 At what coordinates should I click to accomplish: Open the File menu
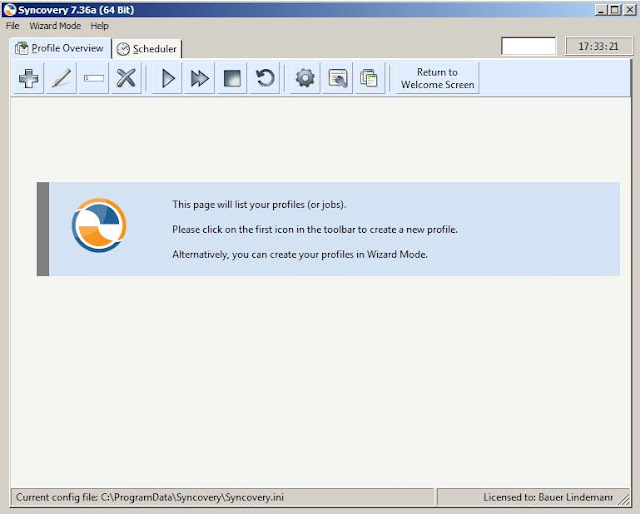(x=13, y=26)
